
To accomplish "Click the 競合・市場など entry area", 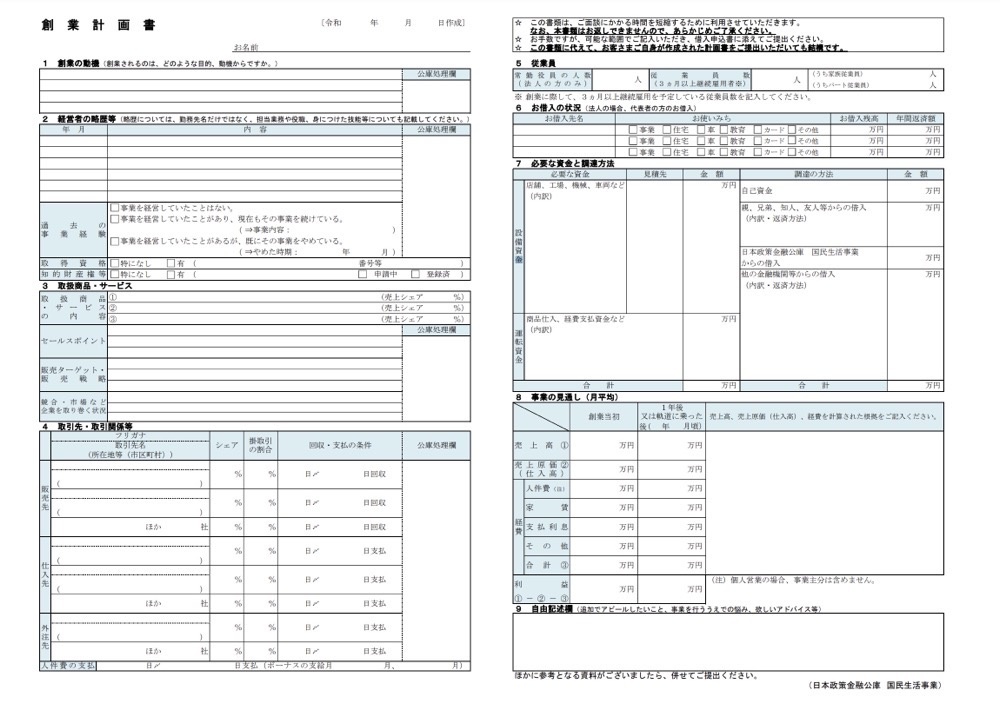I will 254,406.
